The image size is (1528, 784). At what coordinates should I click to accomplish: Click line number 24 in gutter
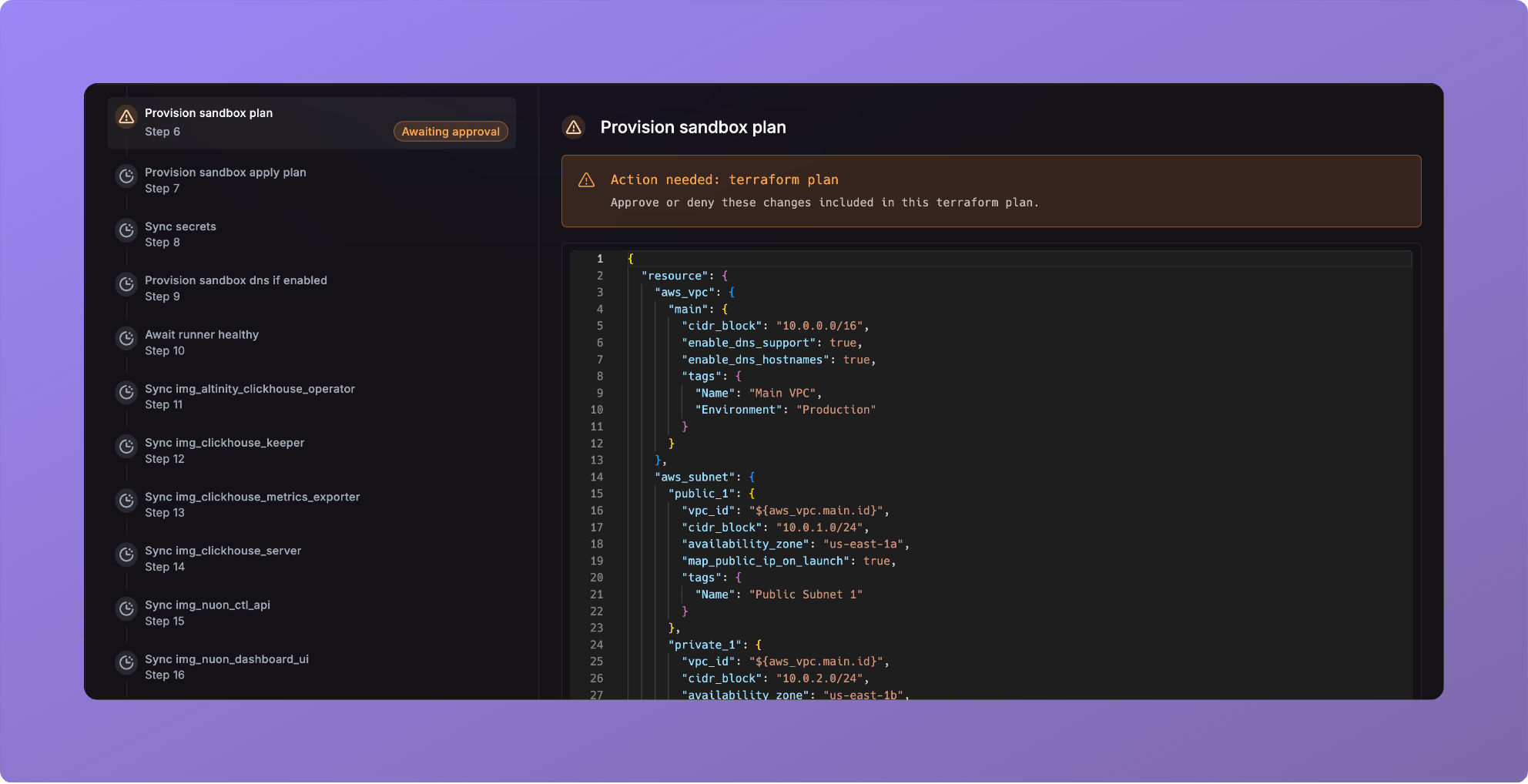(597, 645)
